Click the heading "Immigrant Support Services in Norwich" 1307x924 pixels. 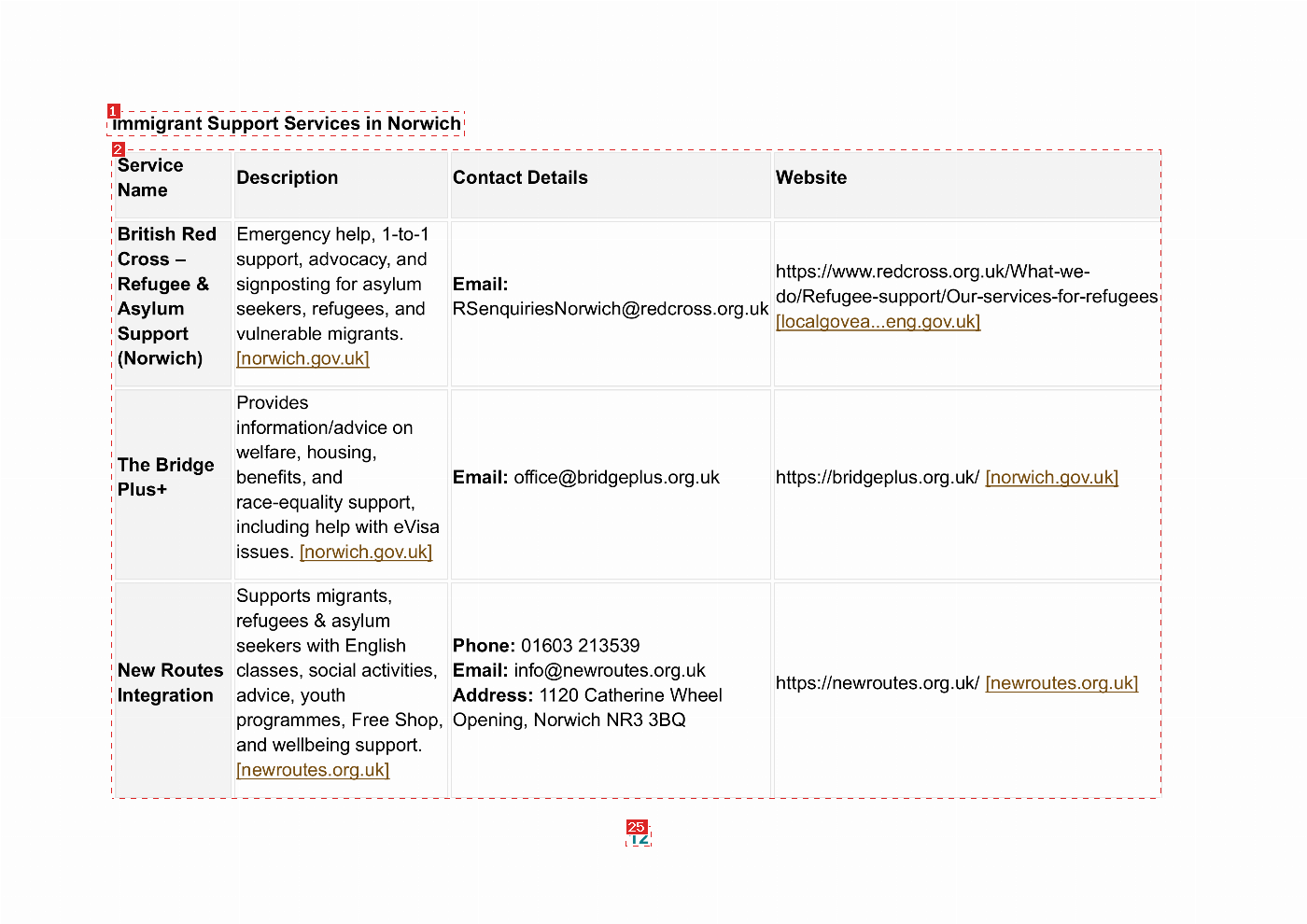click(287, 123)
